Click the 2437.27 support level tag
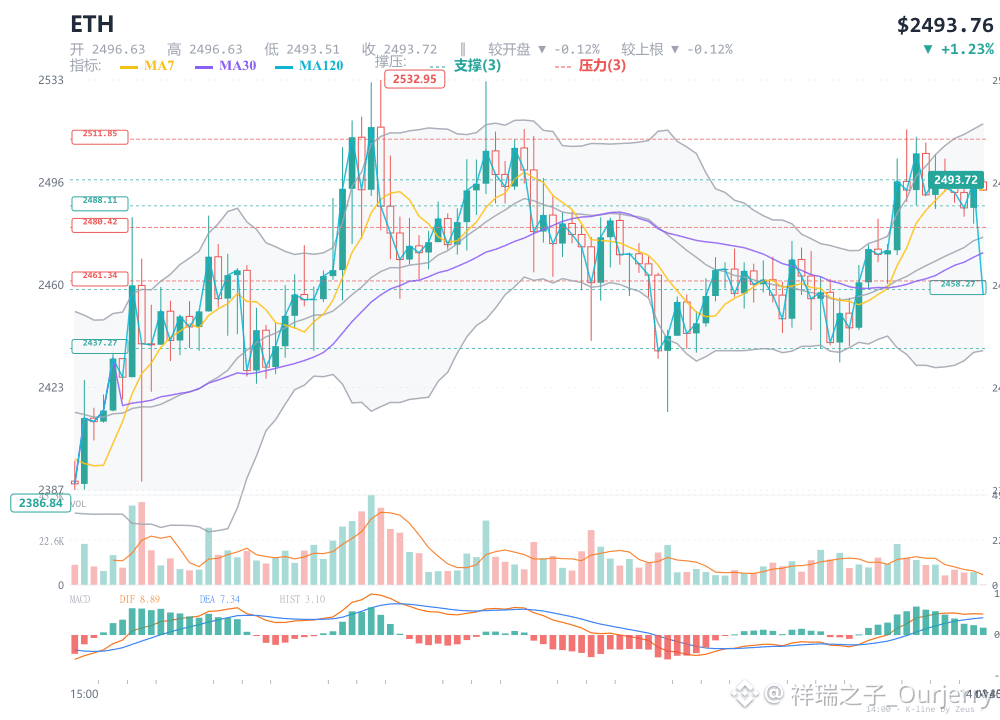The width and height of the screenshot is (1000, 720). click(99, 346)
